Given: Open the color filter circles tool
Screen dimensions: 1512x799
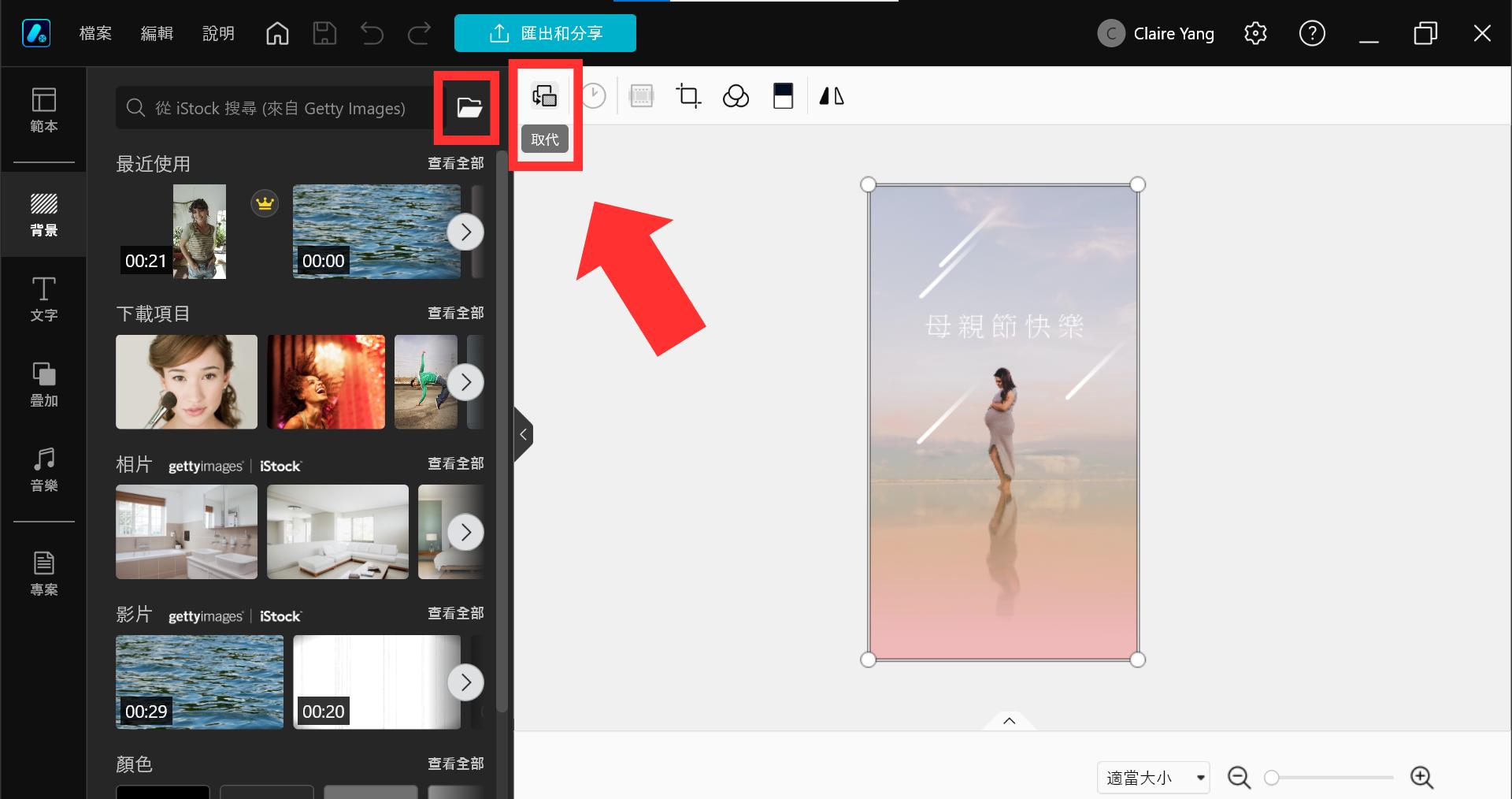Looking at the screenshot, I should pos(736,96).
